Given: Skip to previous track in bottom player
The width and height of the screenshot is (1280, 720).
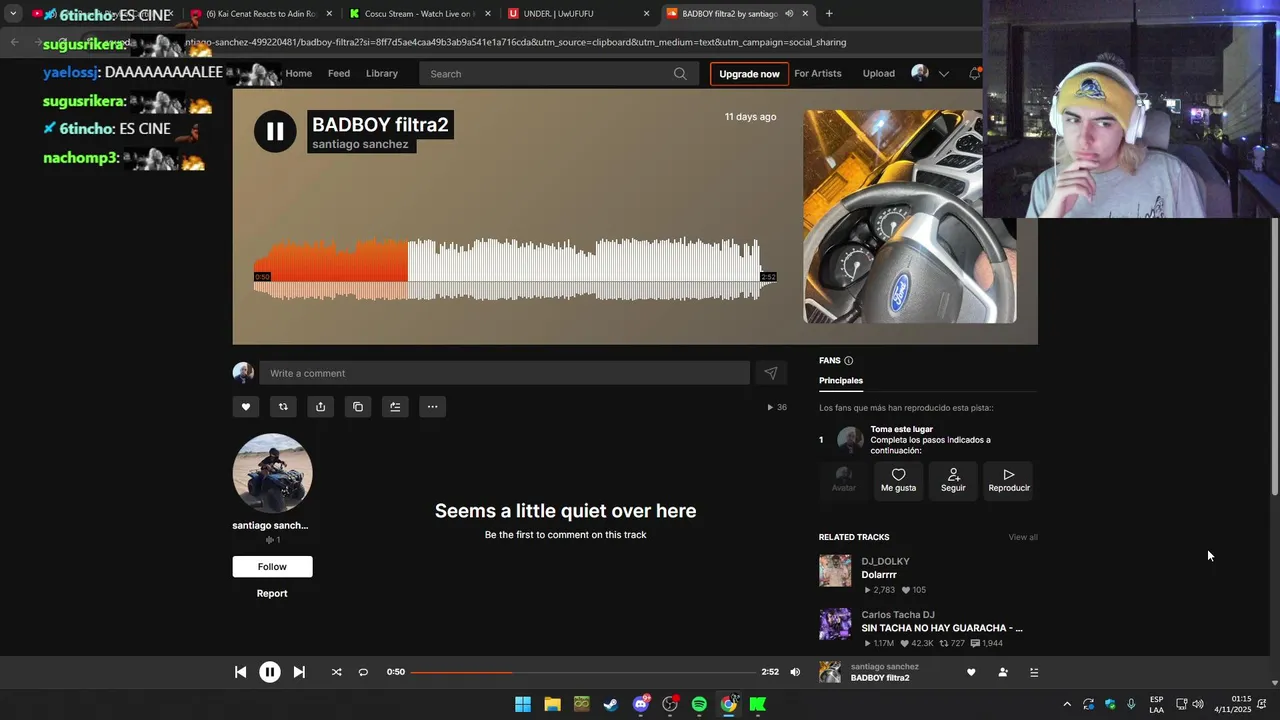Looking at the screenshot, I should [240, 672].
